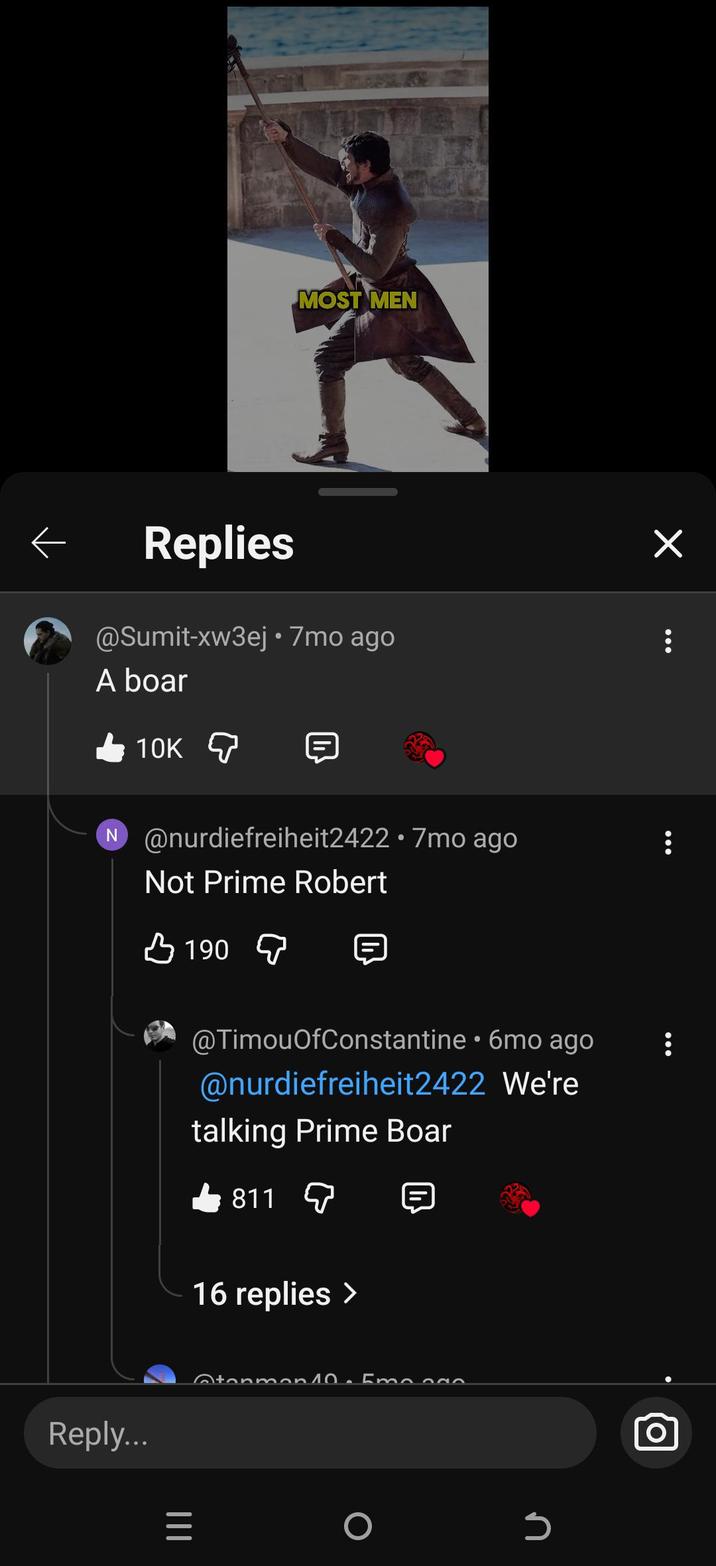Image resolution: width=716 pixels, height=1566 pixels.
Task: Open options menu for @nurdiefreiheit2422's reply
Action: tap(667, 843)
